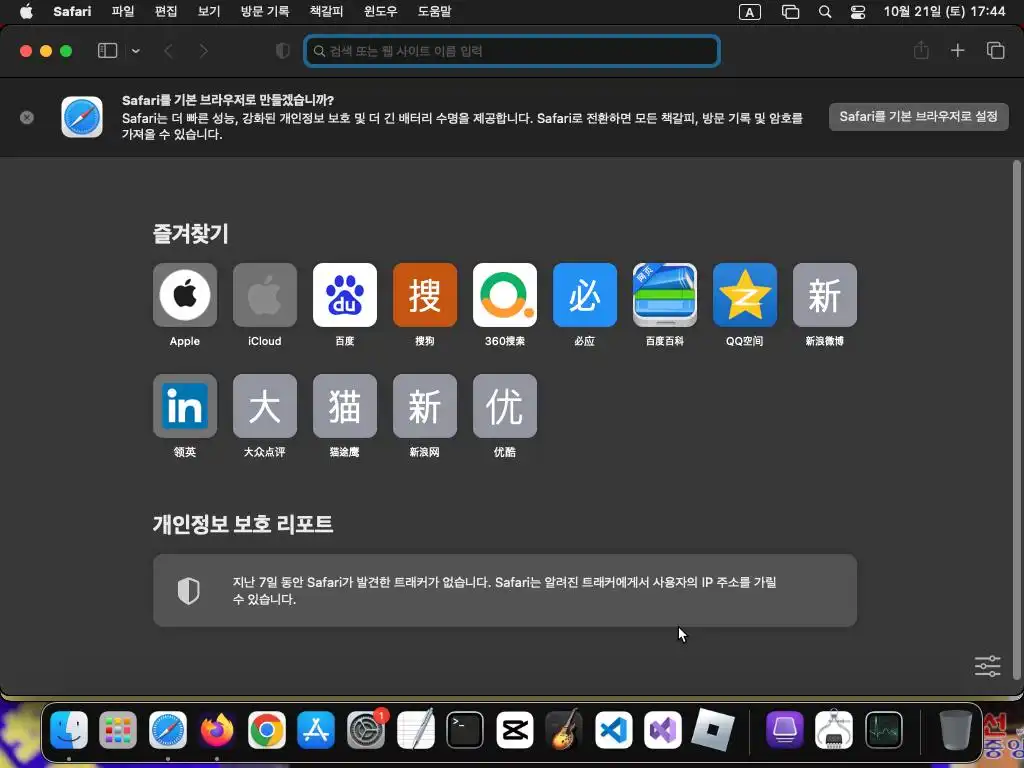Open the Baidu 百度 favorite
The height and width of the screenshot is (768, 1024).
pyautogui.click(x=345, y=295)
